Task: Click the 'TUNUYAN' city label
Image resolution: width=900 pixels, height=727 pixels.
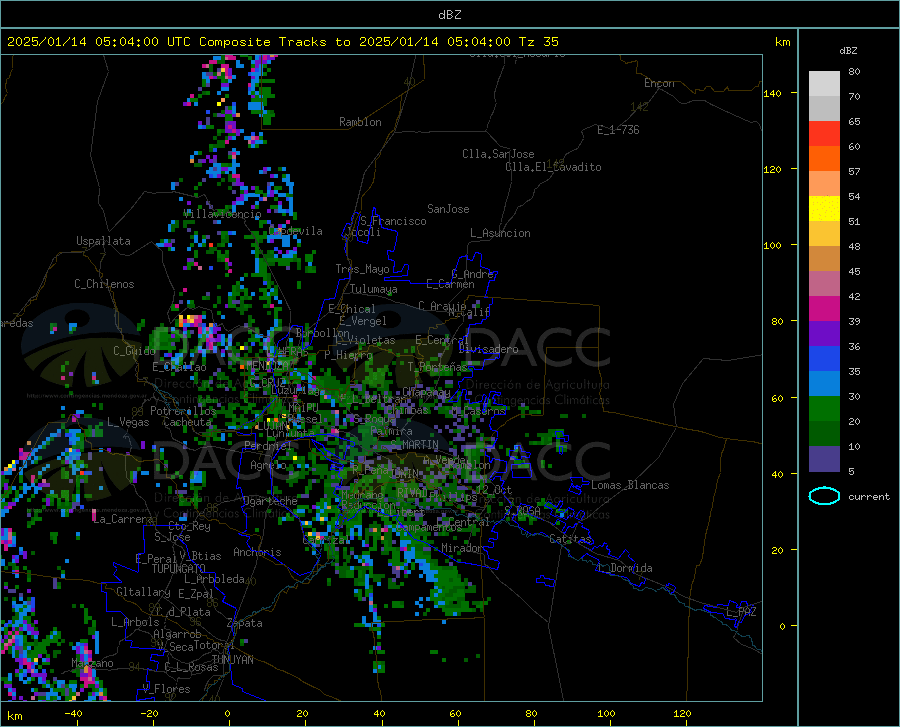Action: tap(232, 660)
